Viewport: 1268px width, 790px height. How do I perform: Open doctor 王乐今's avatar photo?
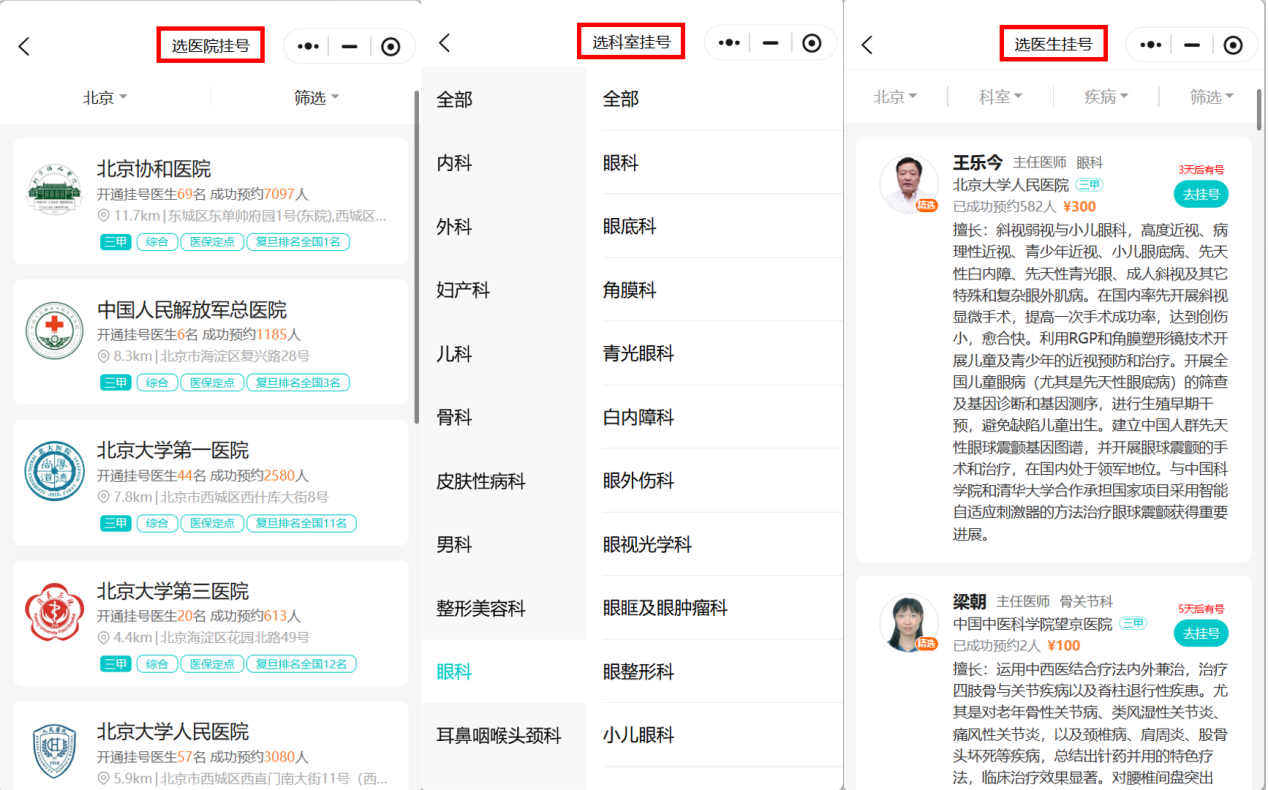(x=909, y=184)
